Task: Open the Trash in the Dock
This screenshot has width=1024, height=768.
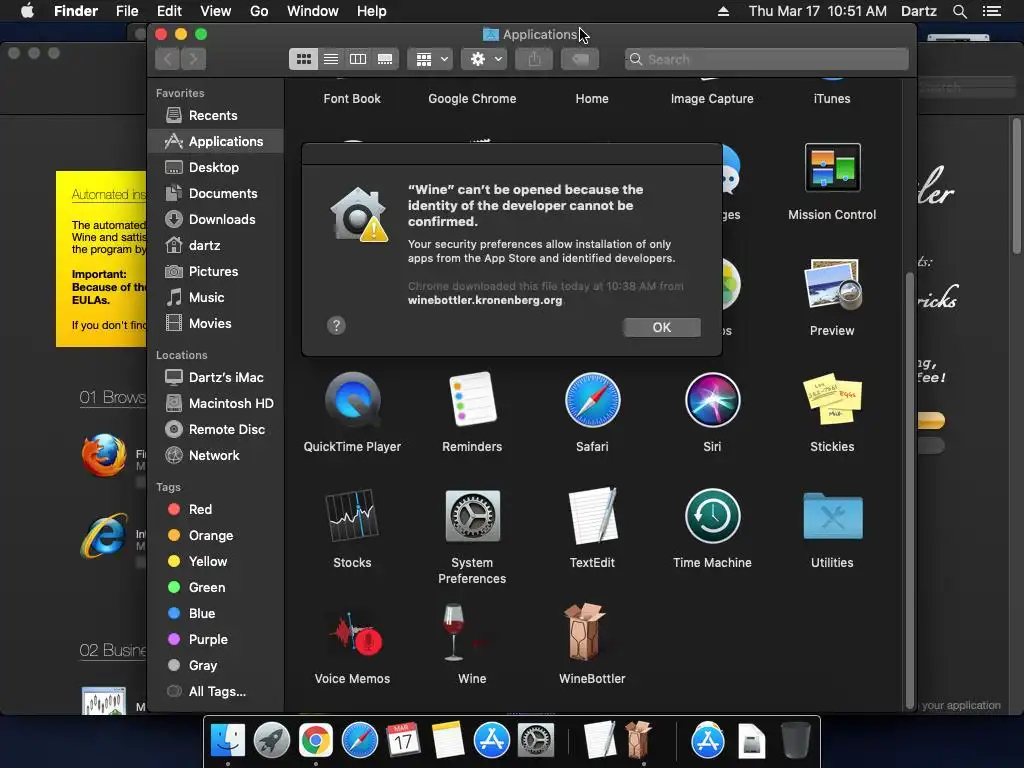Action: pyautogui.click(x=796, y=741)
